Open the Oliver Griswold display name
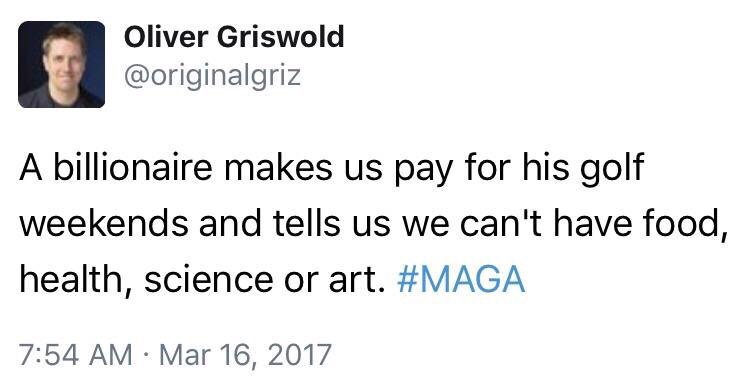 (x=234, y=37)
